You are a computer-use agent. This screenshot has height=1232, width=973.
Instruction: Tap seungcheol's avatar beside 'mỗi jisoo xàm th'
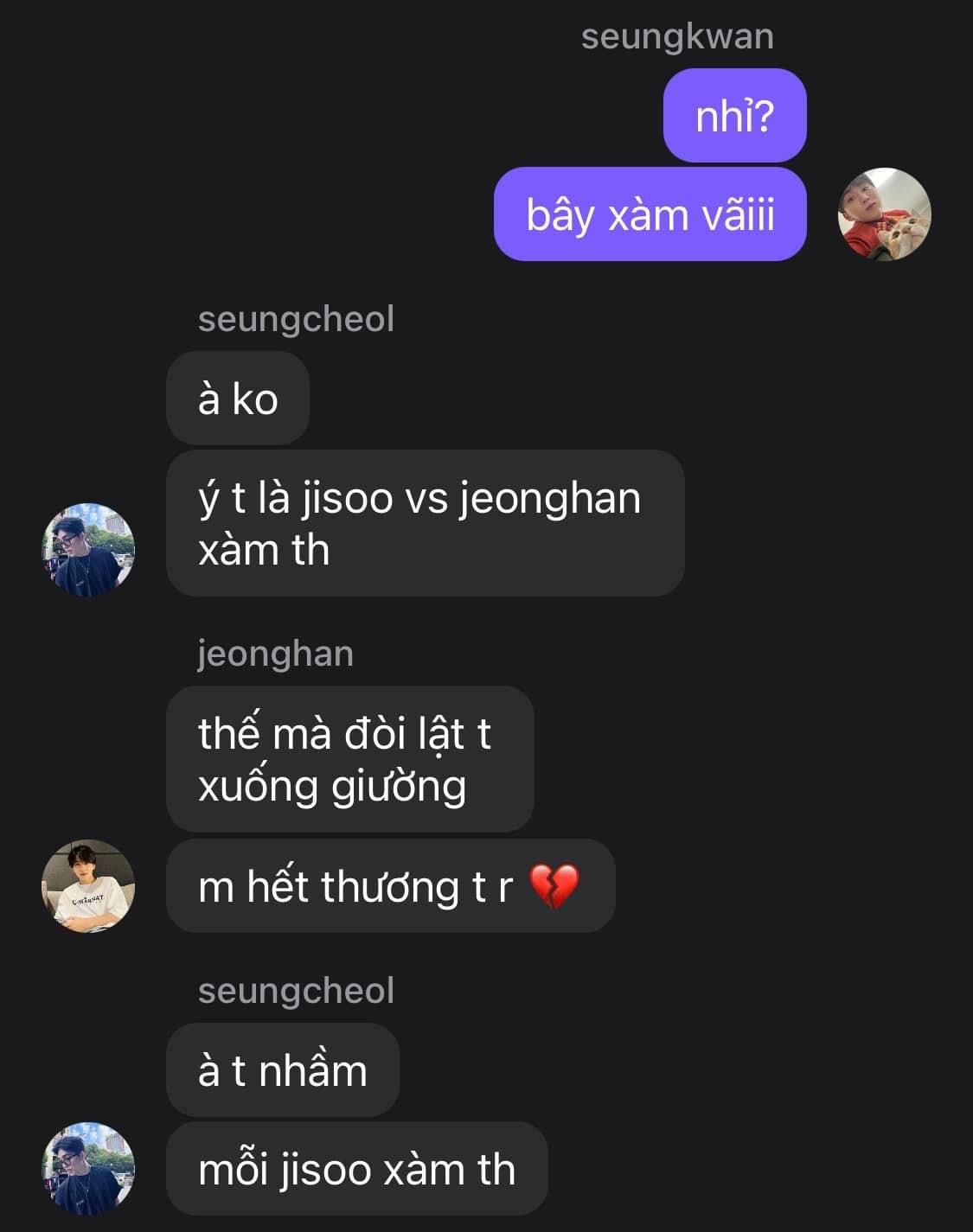pos(88,1168)
